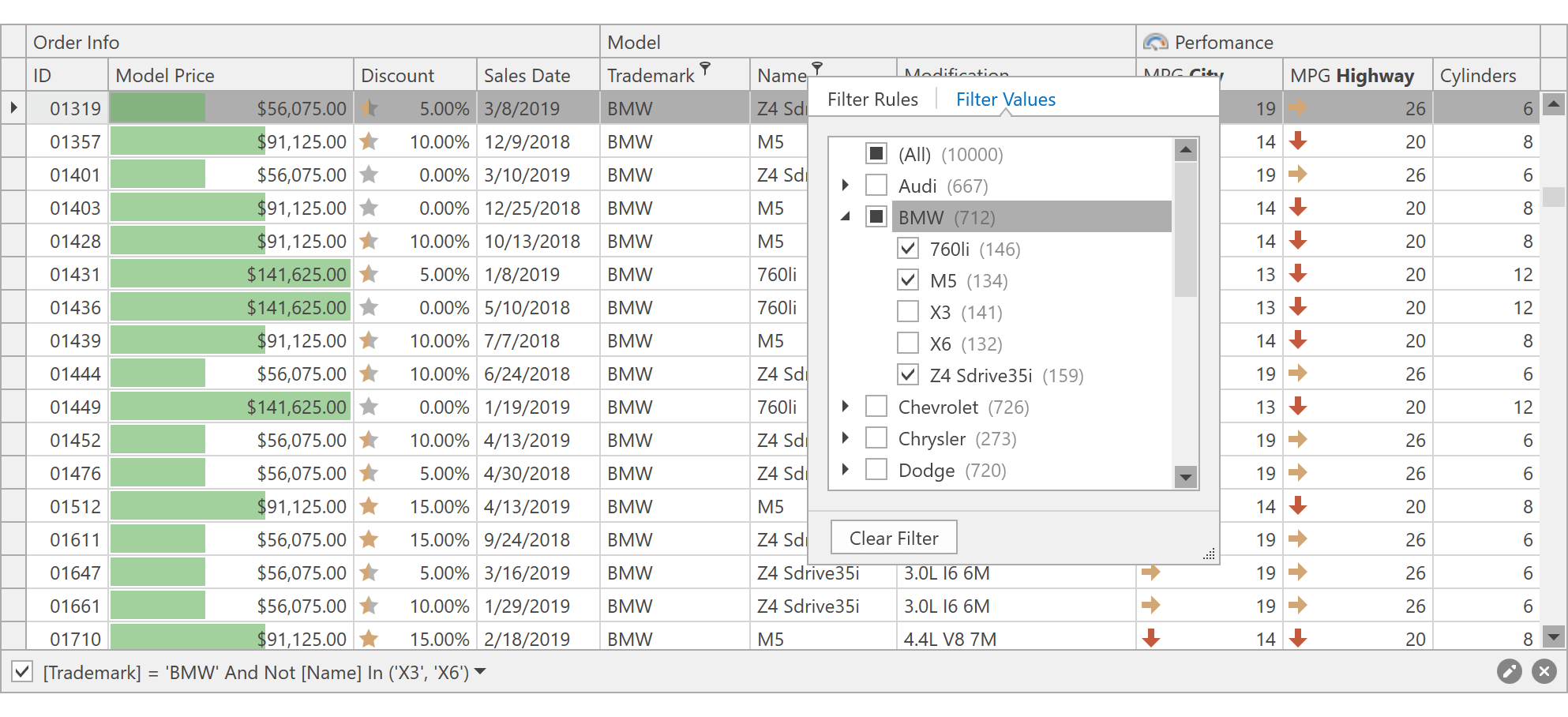Click the star icon in row 01439
The width and height of the screenshot is (1568, 717).
[368, 340]
